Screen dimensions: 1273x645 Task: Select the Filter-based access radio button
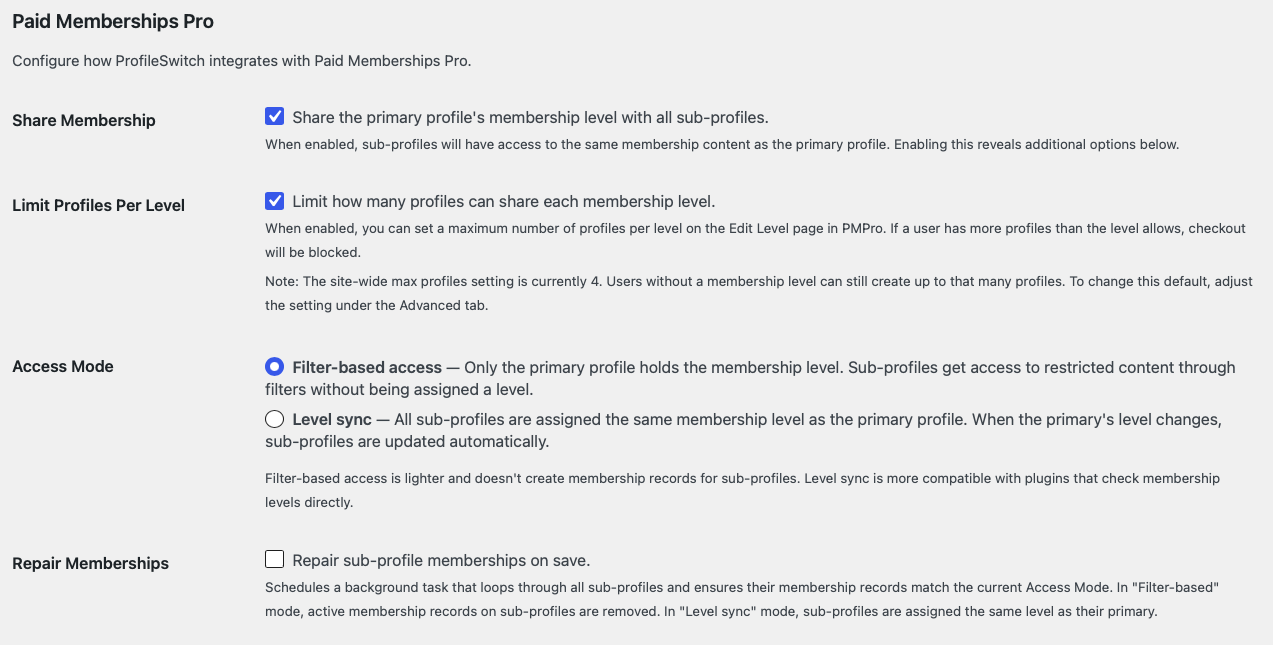click(x=274, y=366)
